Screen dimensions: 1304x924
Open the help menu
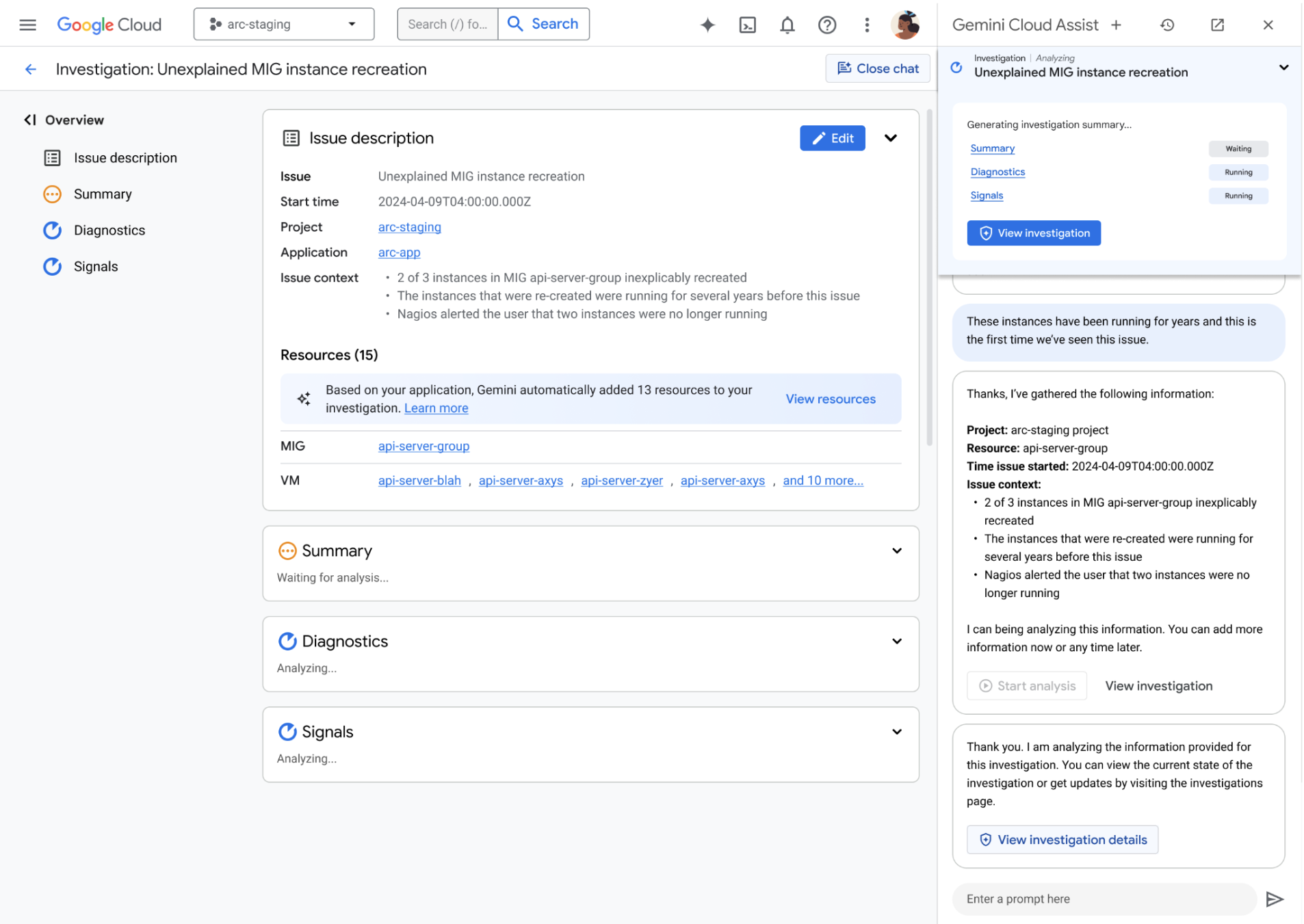(x=826, y=24)
